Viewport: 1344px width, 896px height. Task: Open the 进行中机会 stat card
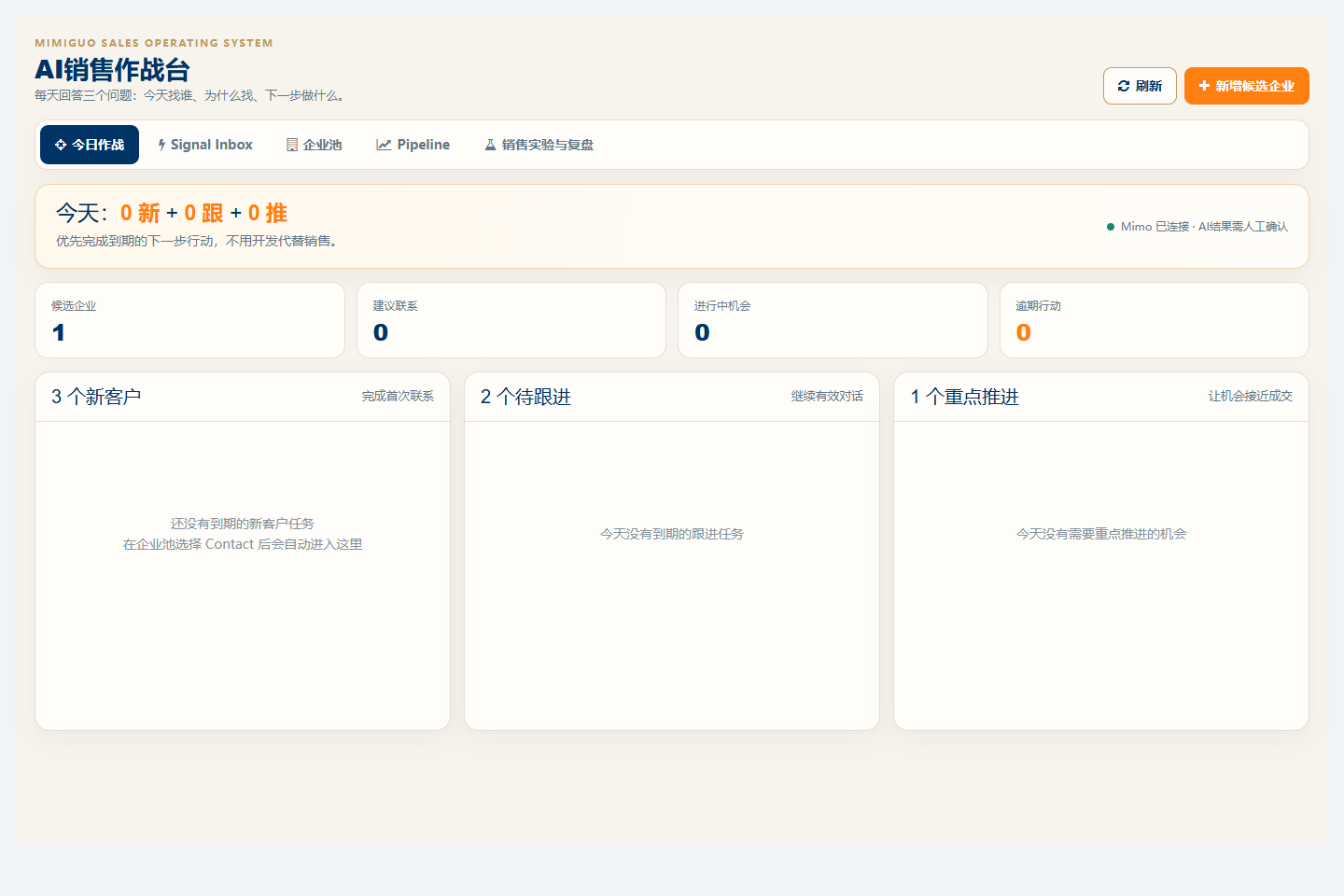[x=833, y=320]
